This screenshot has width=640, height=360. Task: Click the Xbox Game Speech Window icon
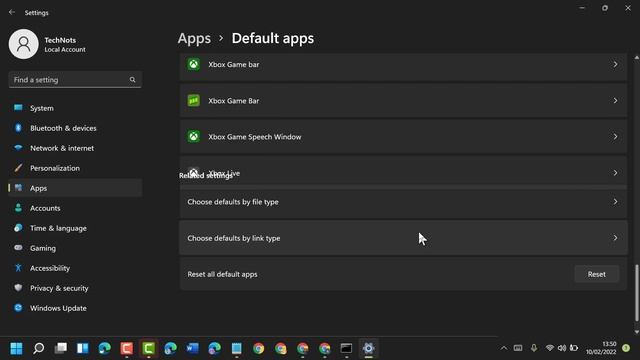pyautogui.click(x=194, y=136)
